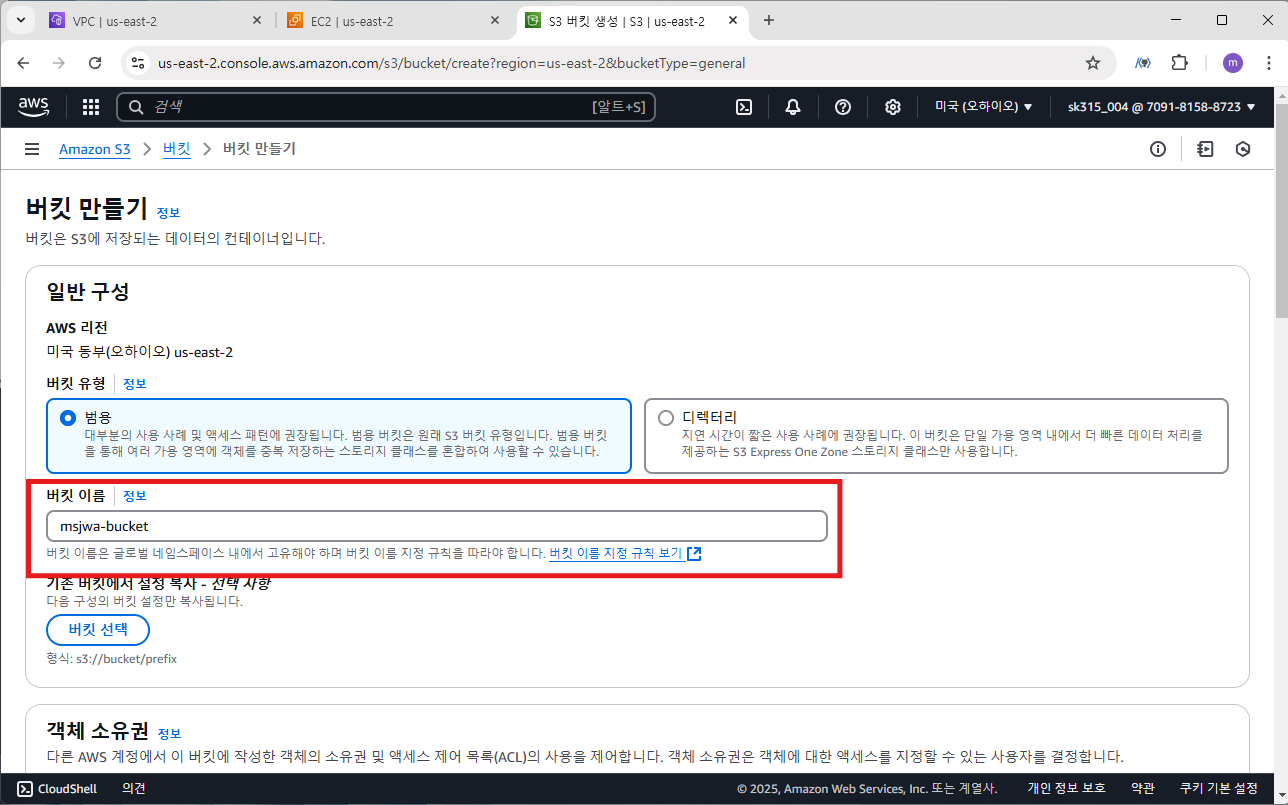Click the browser address bar URL
1288x805 pixels.
[x=452, y=63]
